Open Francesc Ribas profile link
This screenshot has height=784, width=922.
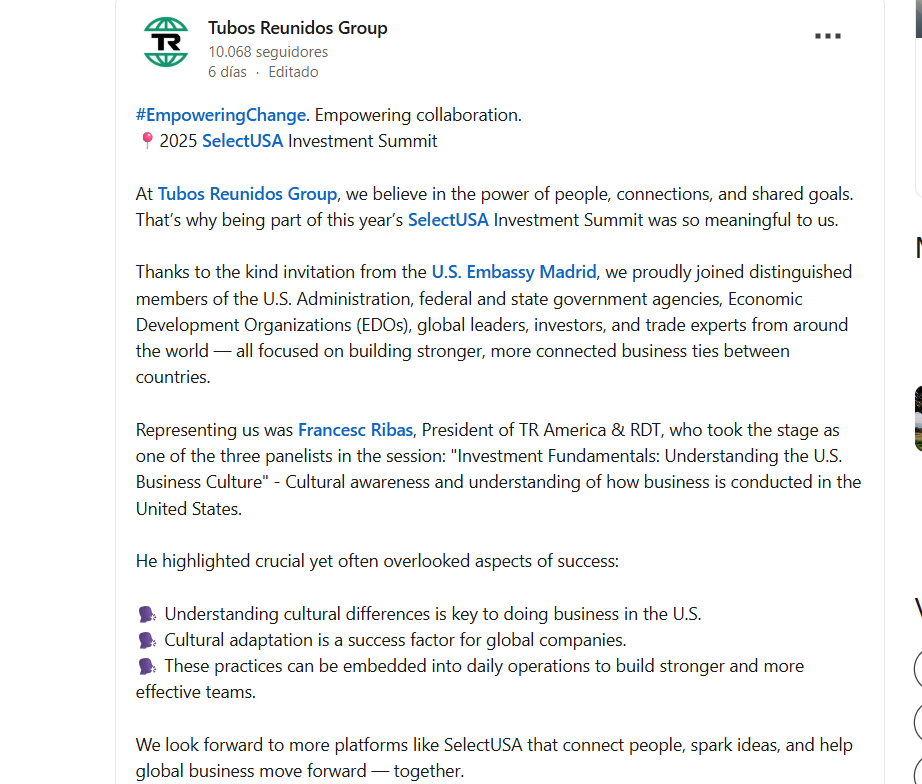click(355, 430)
